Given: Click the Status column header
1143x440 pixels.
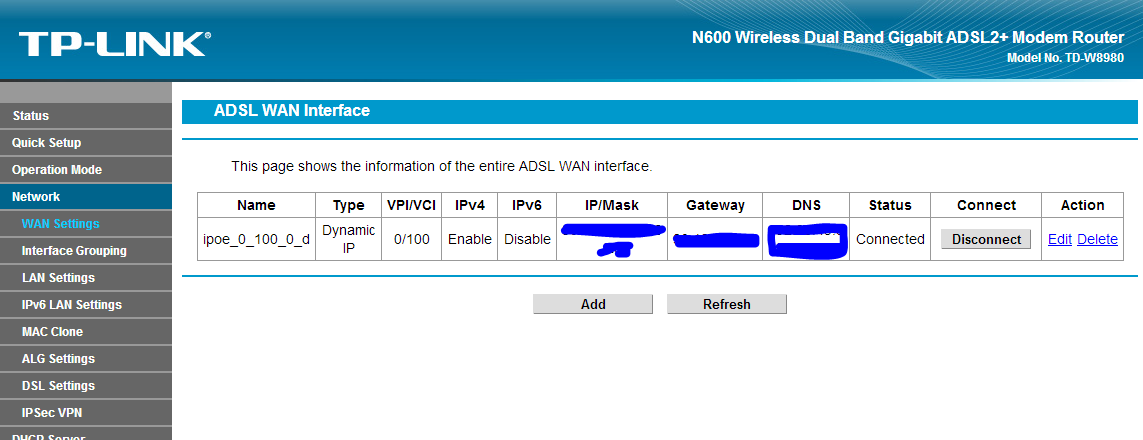Looking at the screenshot, I should click(890, 205).
